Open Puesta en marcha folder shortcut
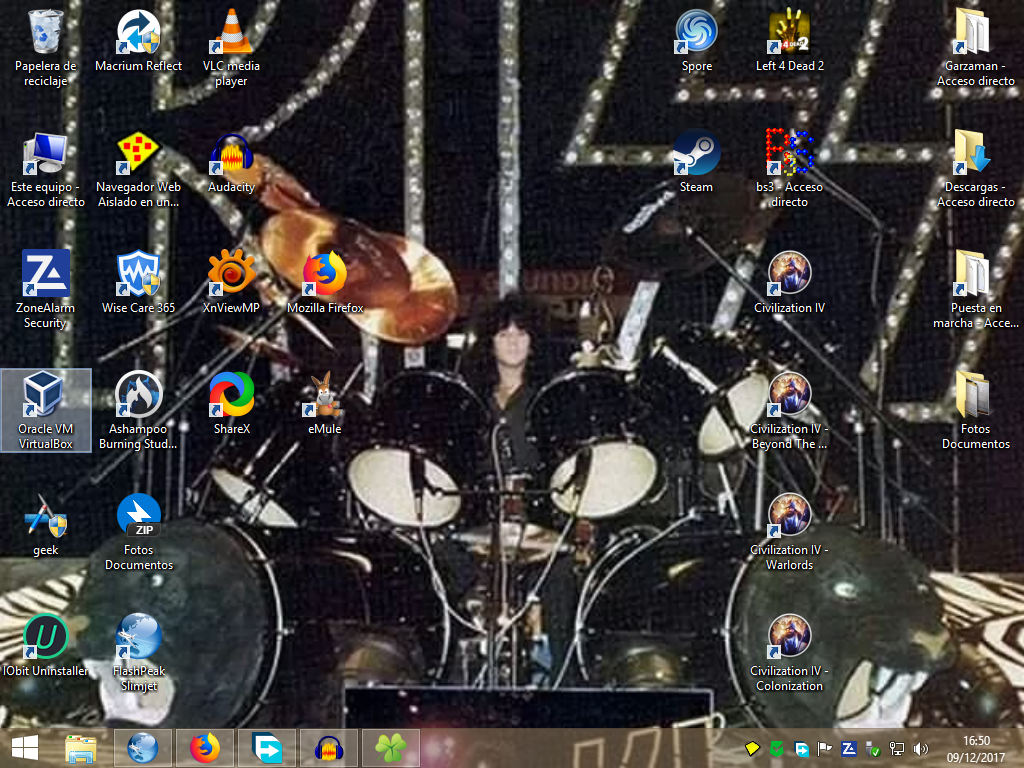This screenshot has width=1024, height=768. [x=975, y=289]
